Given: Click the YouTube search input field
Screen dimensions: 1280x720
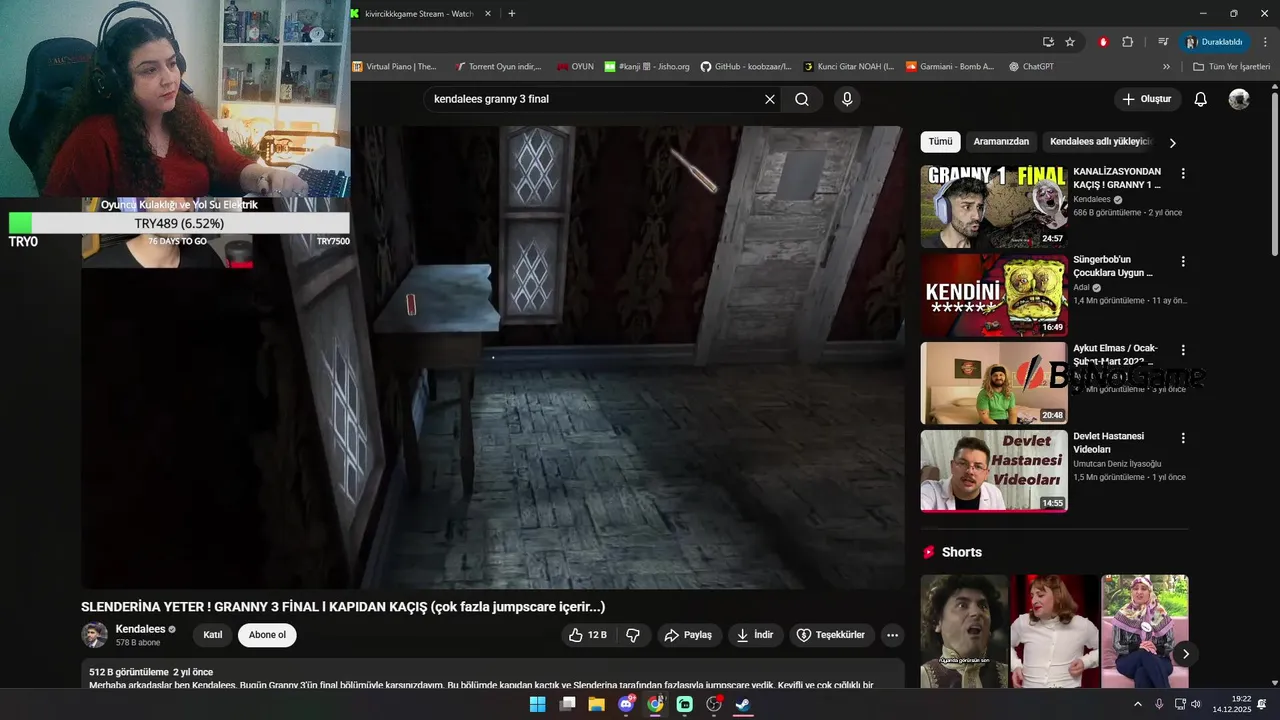Looking at the screenshot, I should 594,99.
